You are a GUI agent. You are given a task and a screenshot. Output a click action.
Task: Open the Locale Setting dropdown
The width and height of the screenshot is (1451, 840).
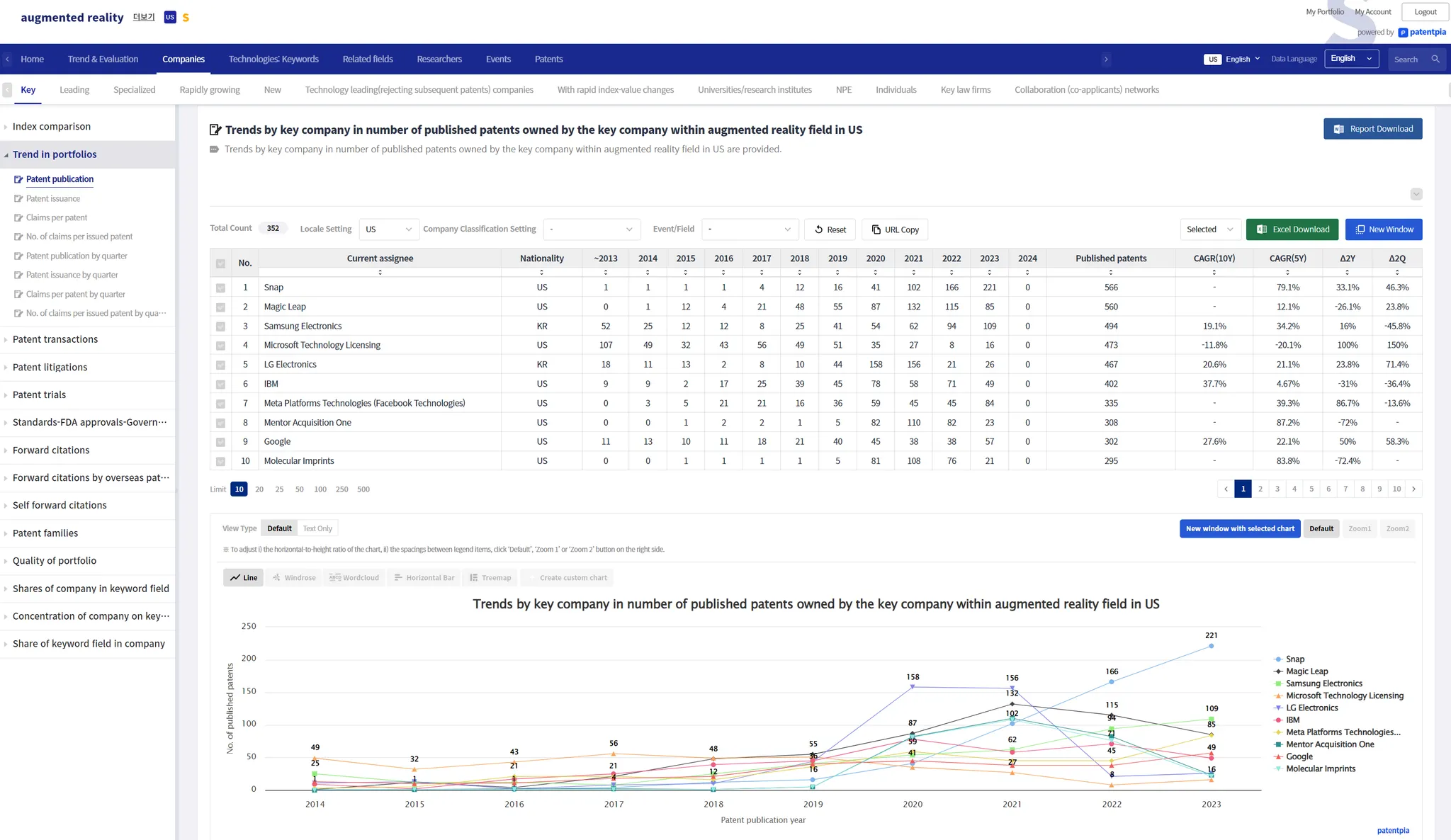388,229
